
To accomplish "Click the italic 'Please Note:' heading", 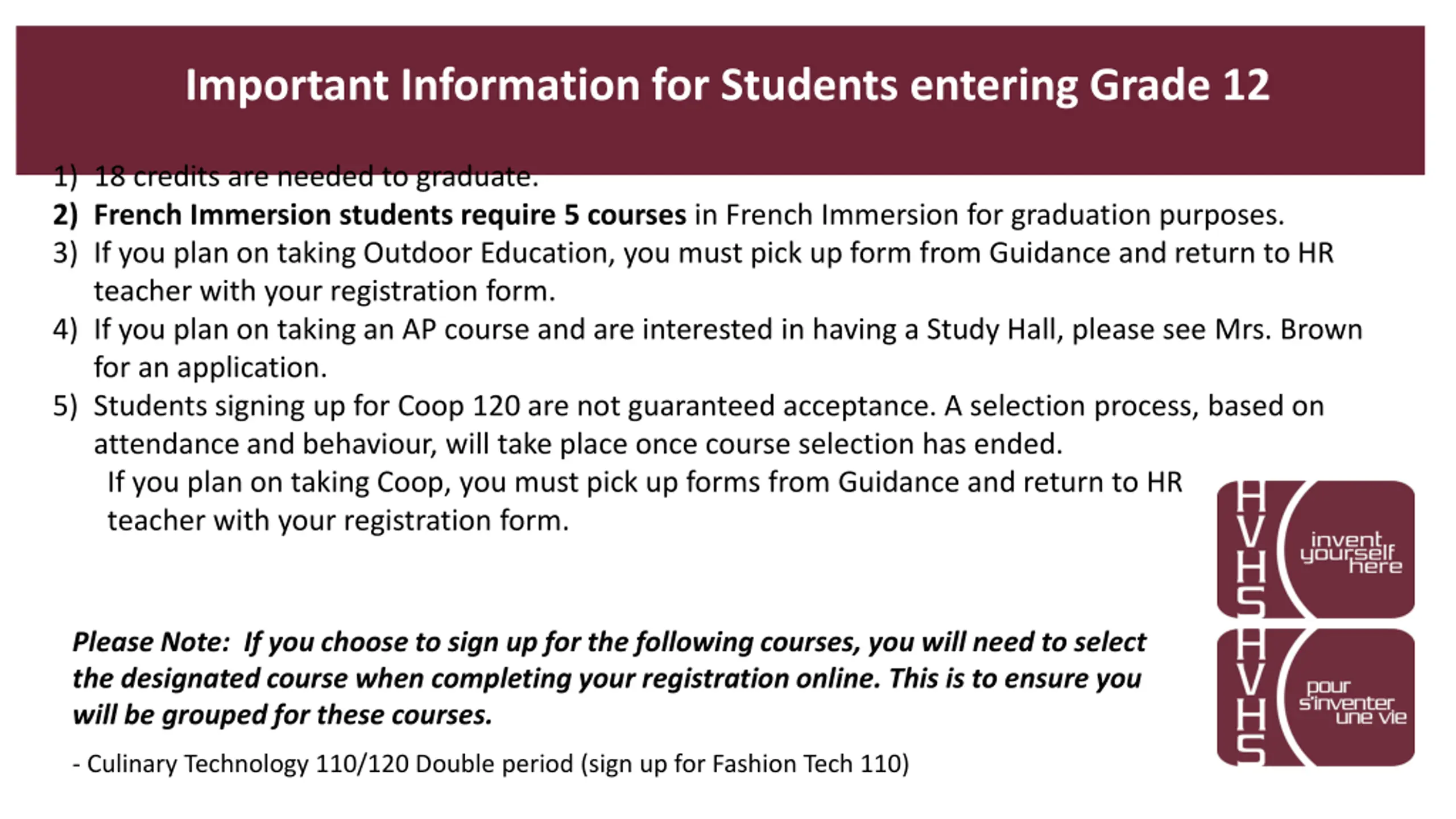I will pos(151,642).
